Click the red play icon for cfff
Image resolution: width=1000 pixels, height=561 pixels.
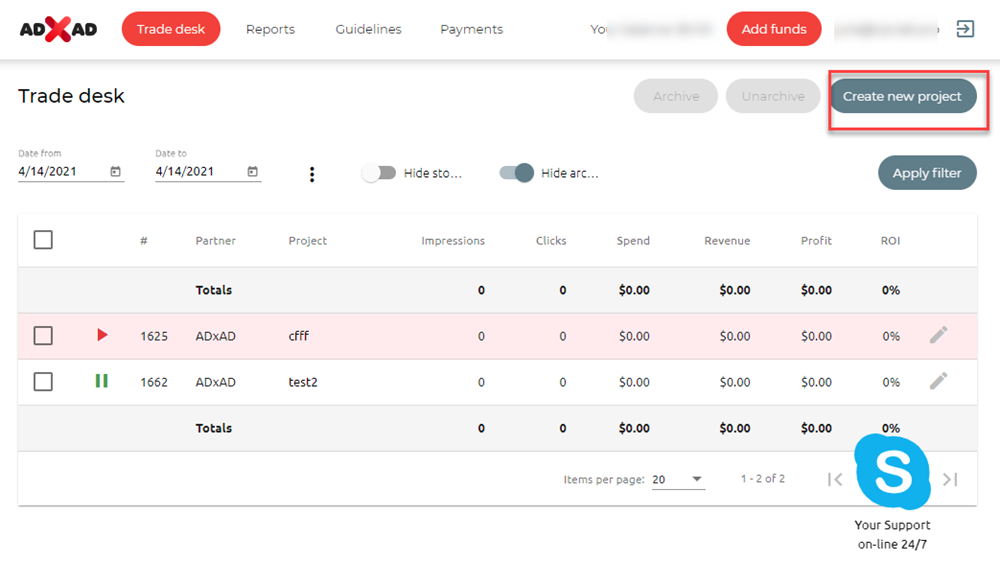click(102, 335)
